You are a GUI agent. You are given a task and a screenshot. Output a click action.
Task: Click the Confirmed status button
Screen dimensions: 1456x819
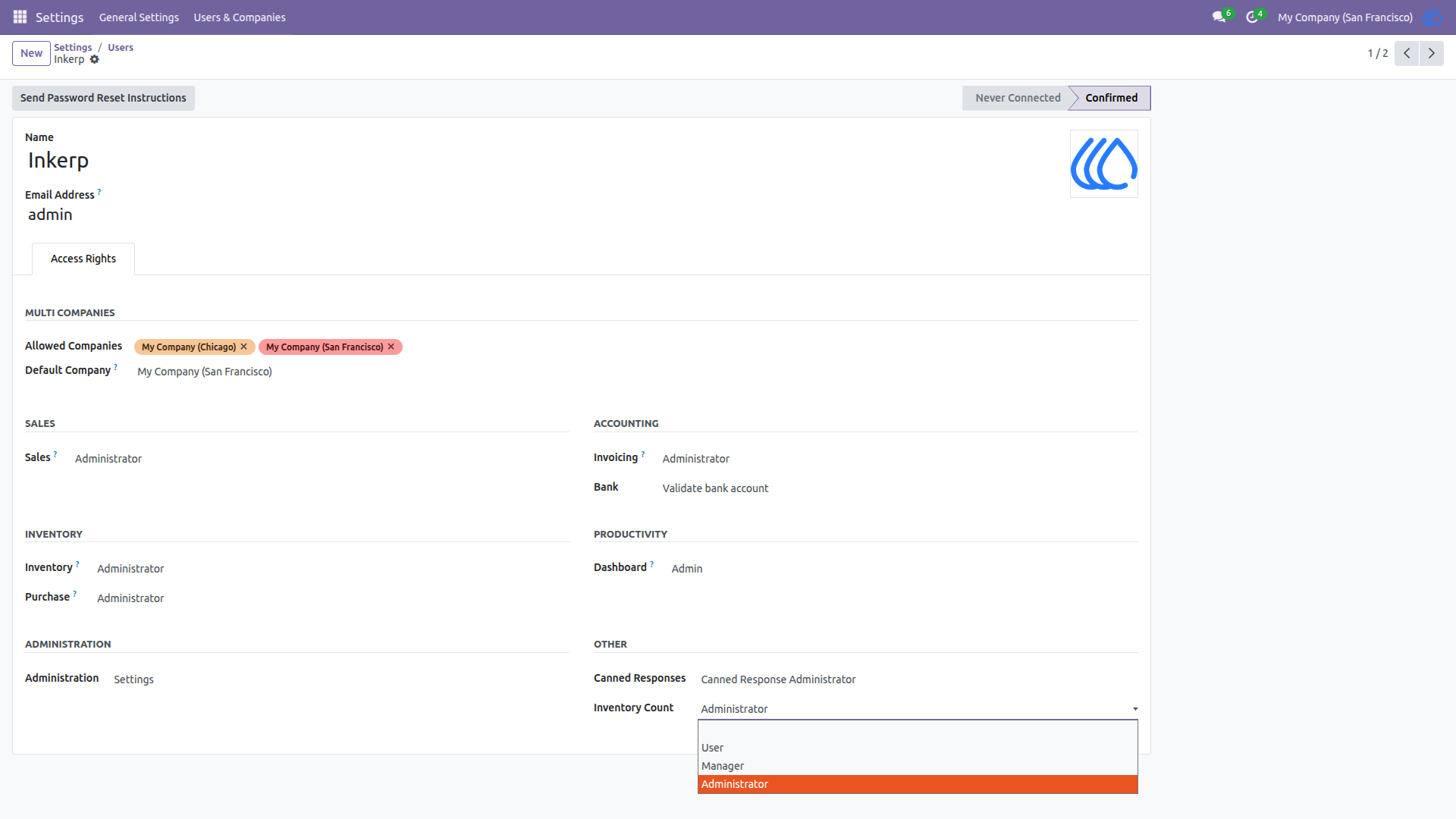click(1111, 98)
